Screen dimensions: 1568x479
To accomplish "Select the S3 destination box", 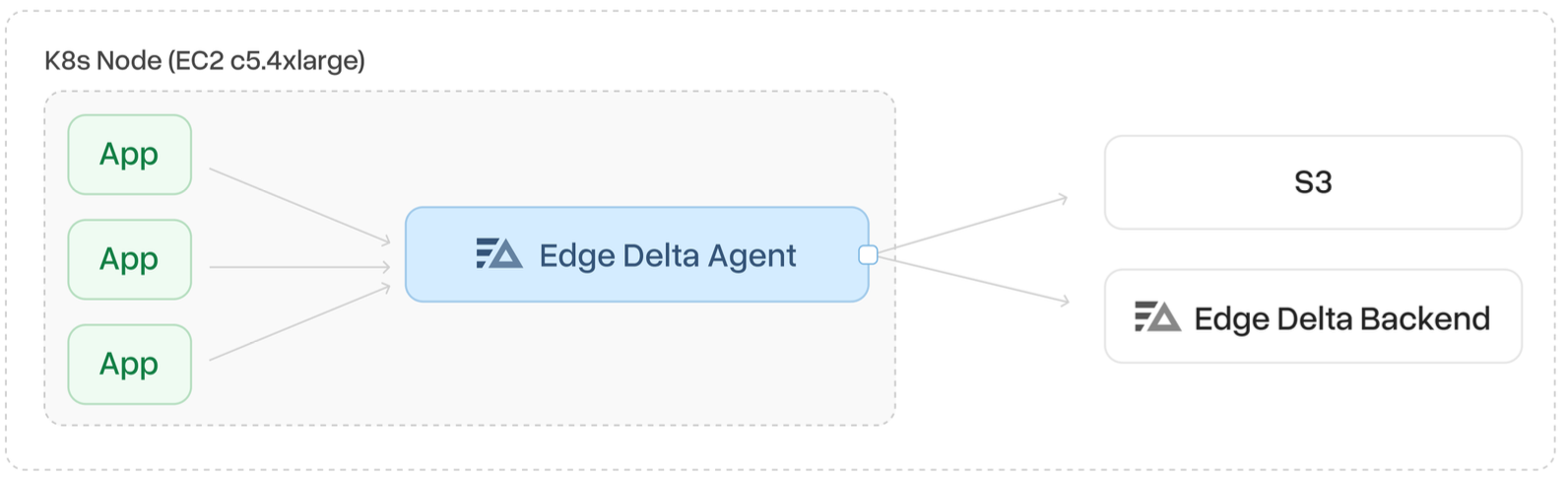I will (1313, 182).
